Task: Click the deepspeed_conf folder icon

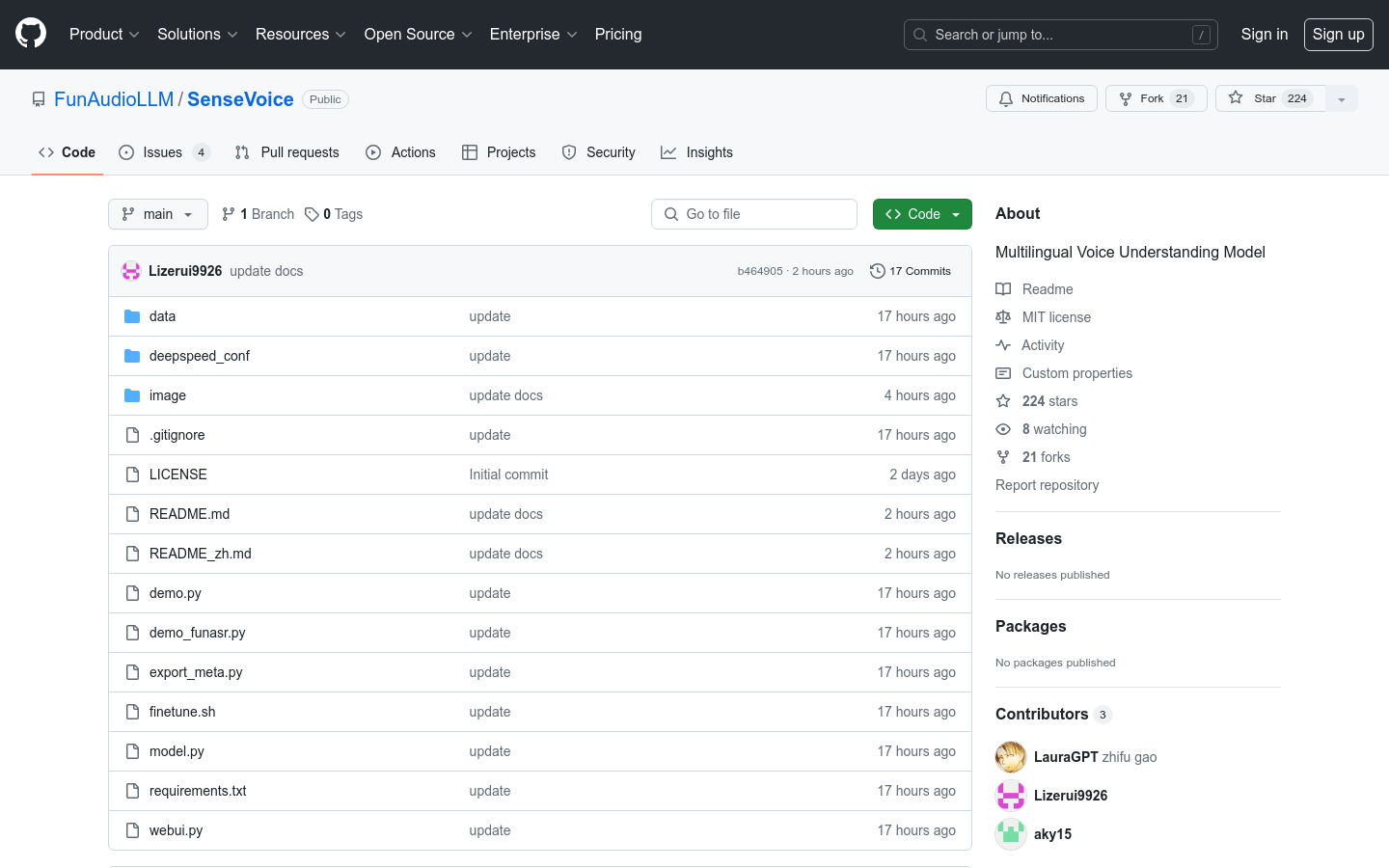Action: click(x=132, y=356)
